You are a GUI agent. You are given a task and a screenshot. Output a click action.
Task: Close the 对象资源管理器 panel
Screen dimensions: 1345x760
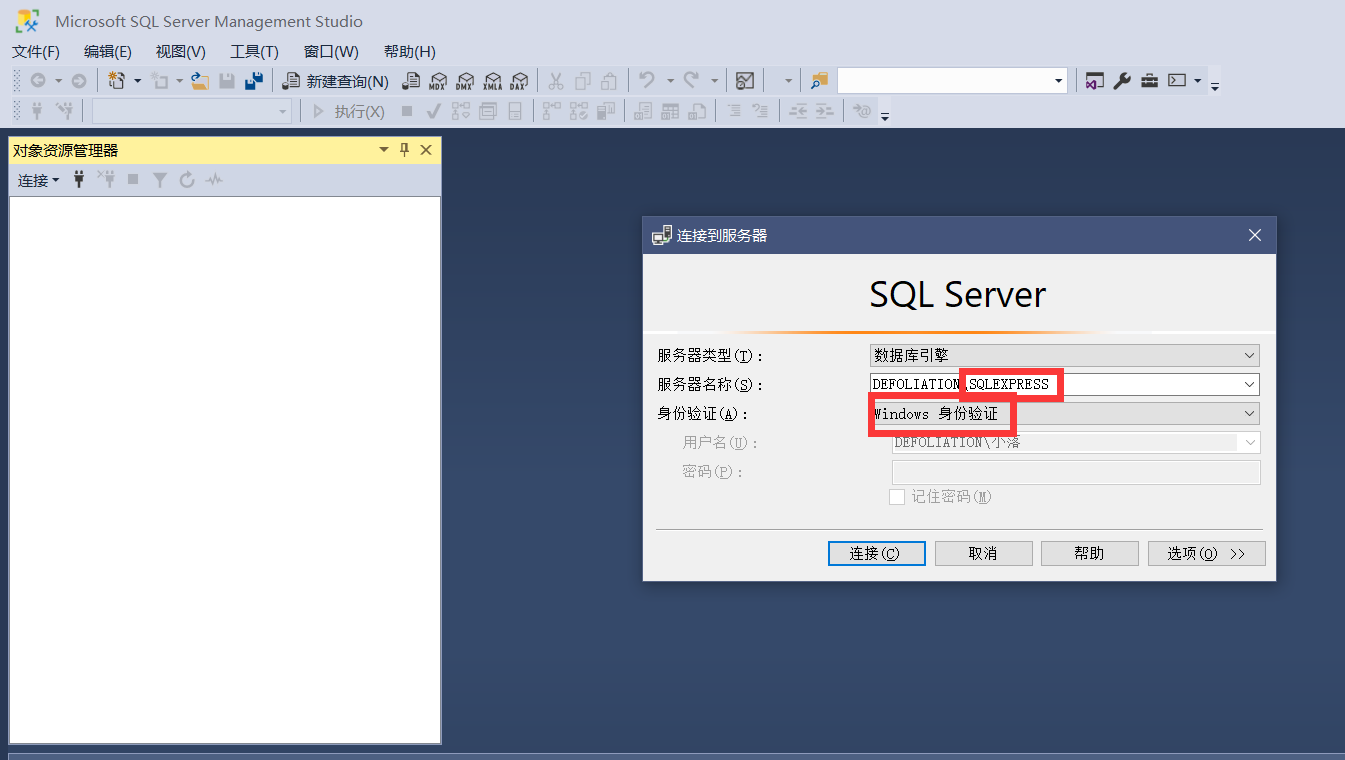pos(425,150)
